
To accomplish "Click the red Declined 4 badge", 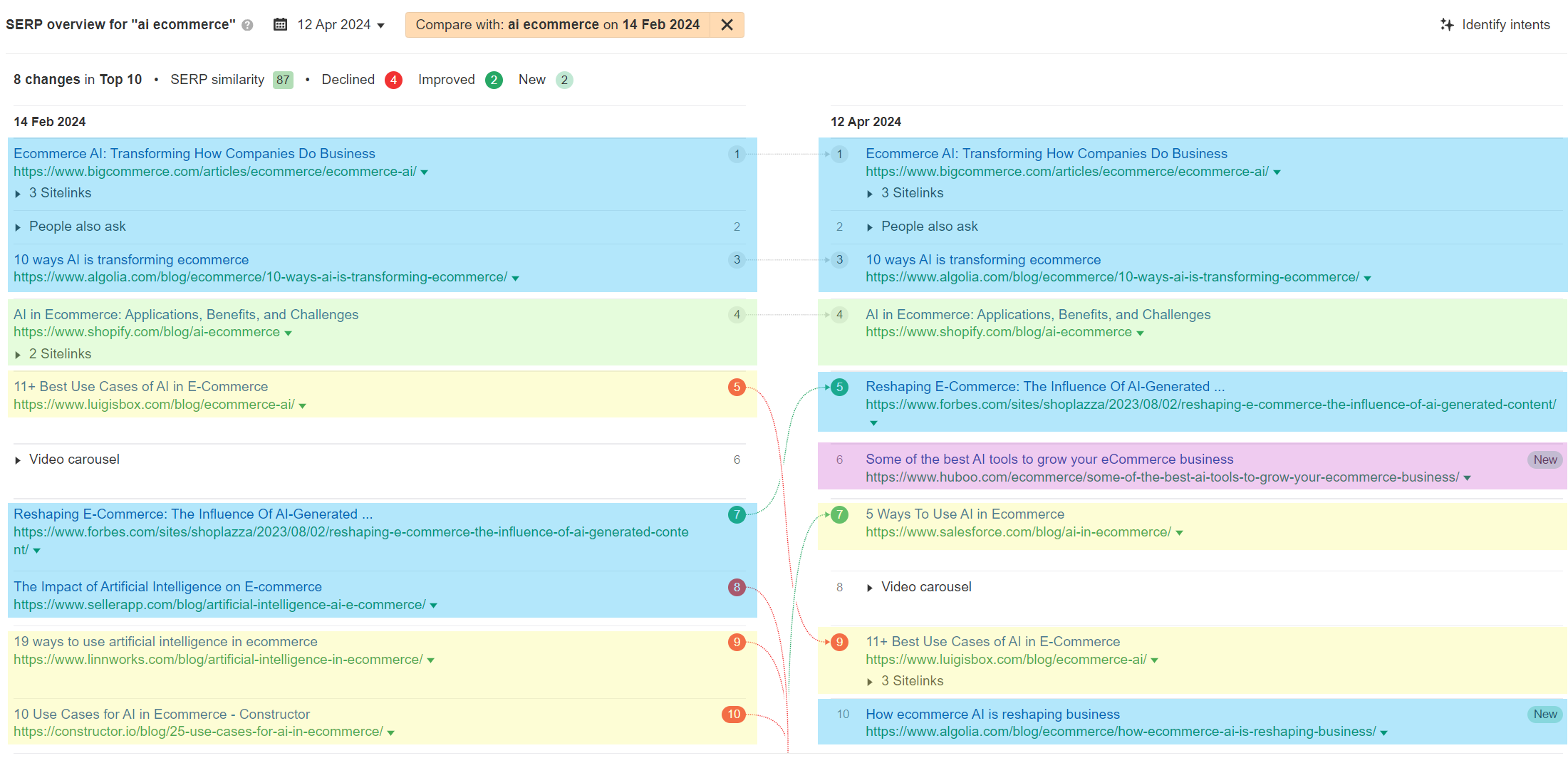I will (x=393, y=80).
